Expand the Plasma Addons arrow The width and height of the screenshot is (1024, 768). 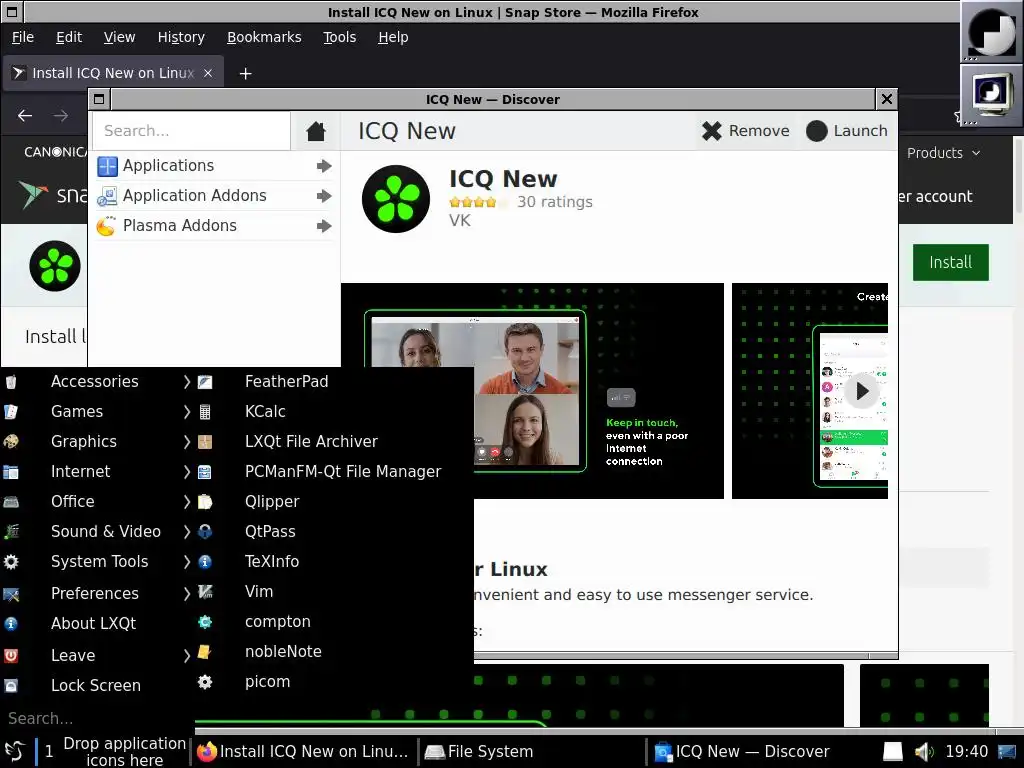coord(324,226)
